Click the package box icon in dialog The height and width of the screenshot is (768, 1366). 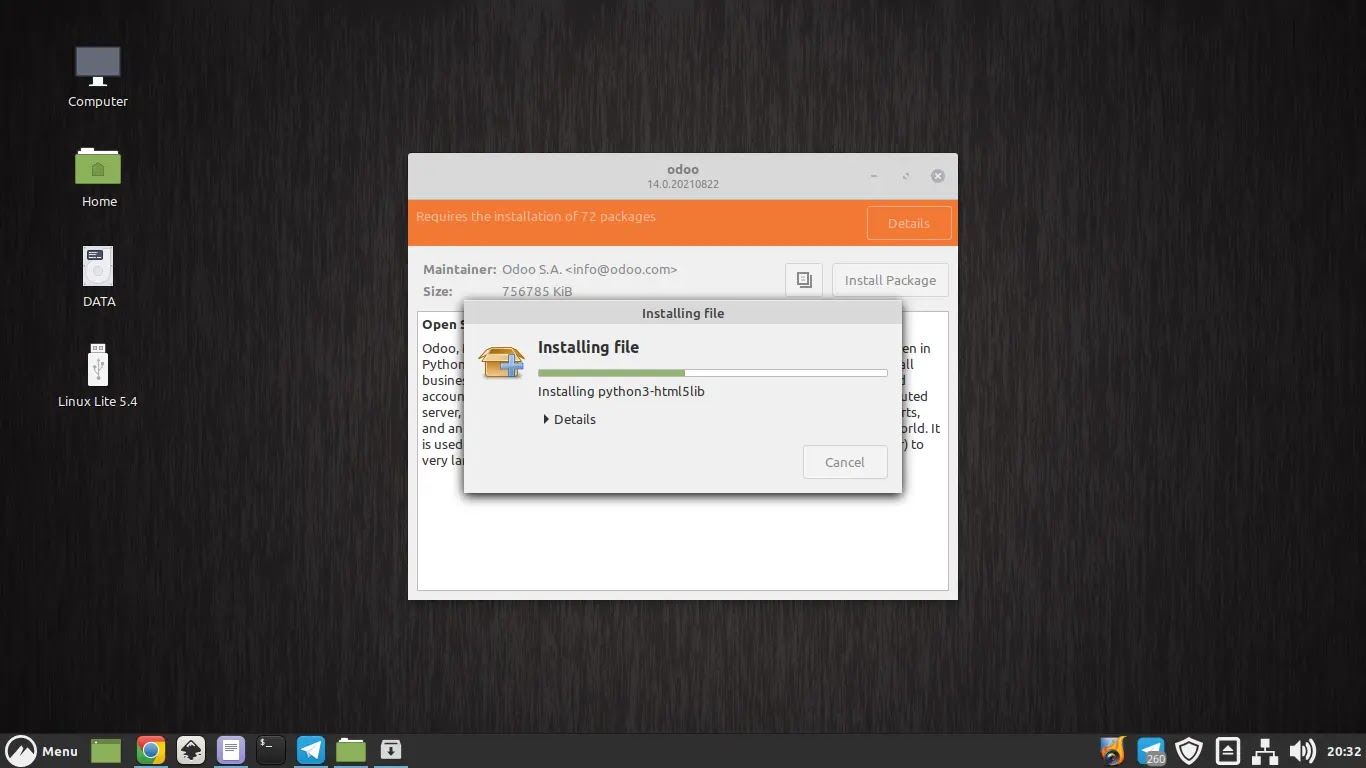pos(501,361)
